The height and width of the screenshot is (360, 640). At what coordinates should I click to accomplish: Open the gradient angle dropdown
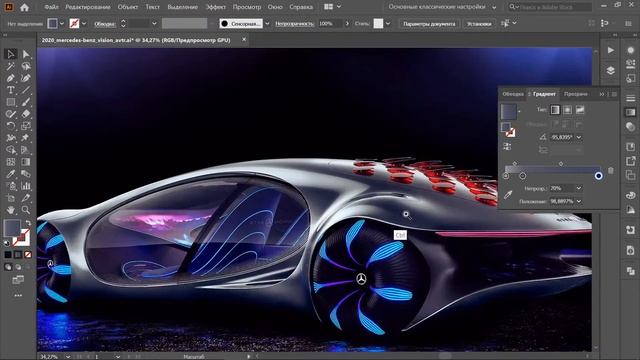point(579,137)
